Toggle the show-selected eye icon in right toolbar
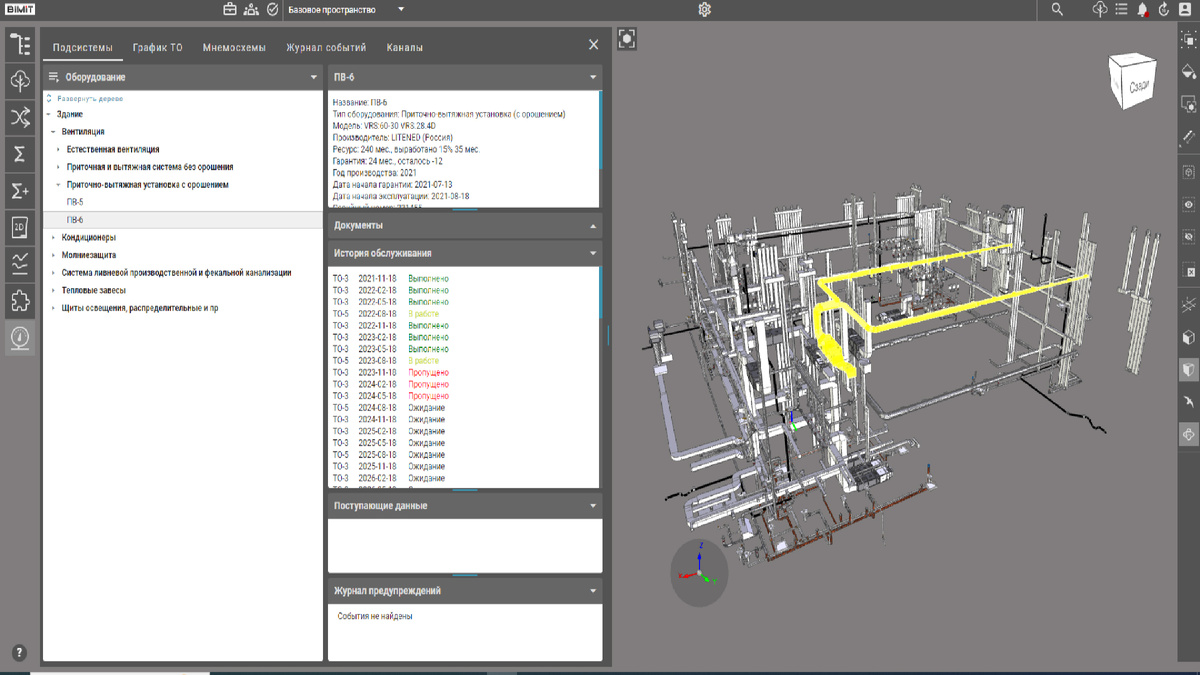Screen dimensions: 1200x675 click(x=1188, y=204)
